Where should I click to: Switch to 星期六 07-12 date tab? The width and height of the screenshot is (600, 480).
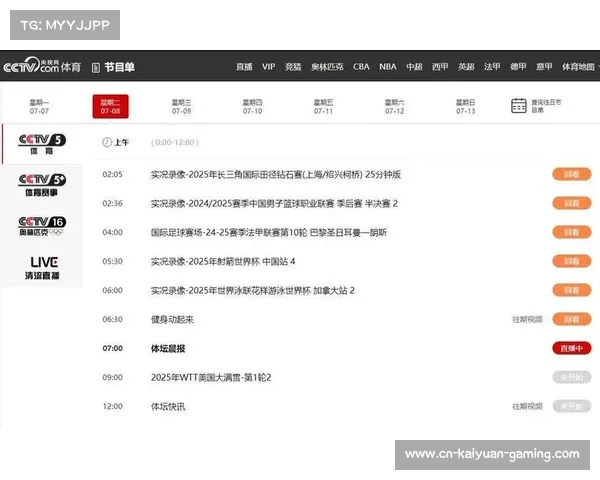click(395, 106)
